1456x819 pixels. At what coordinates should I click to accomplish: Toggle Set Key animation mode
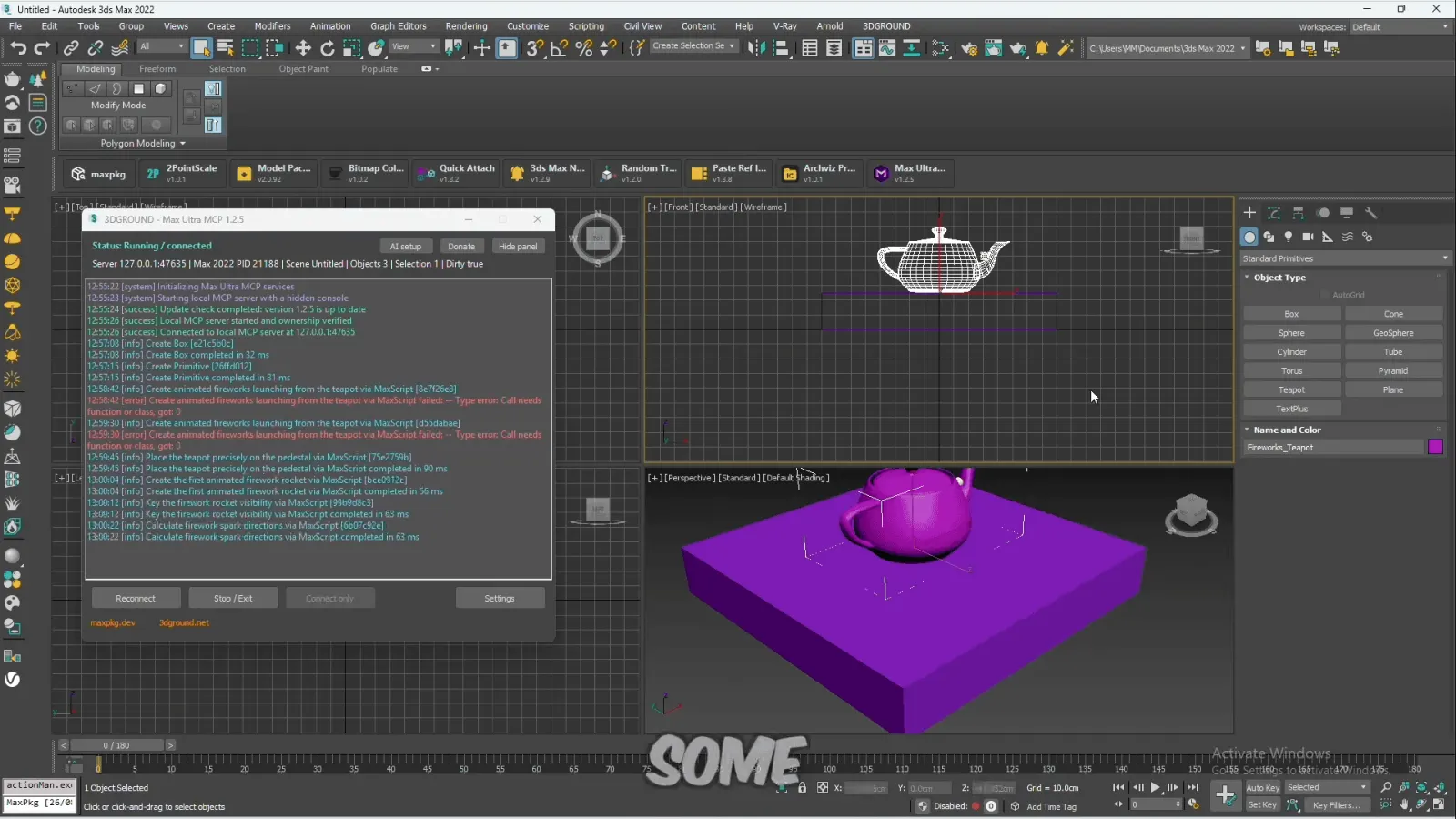pyautogui.click(x=1262, y=804)
